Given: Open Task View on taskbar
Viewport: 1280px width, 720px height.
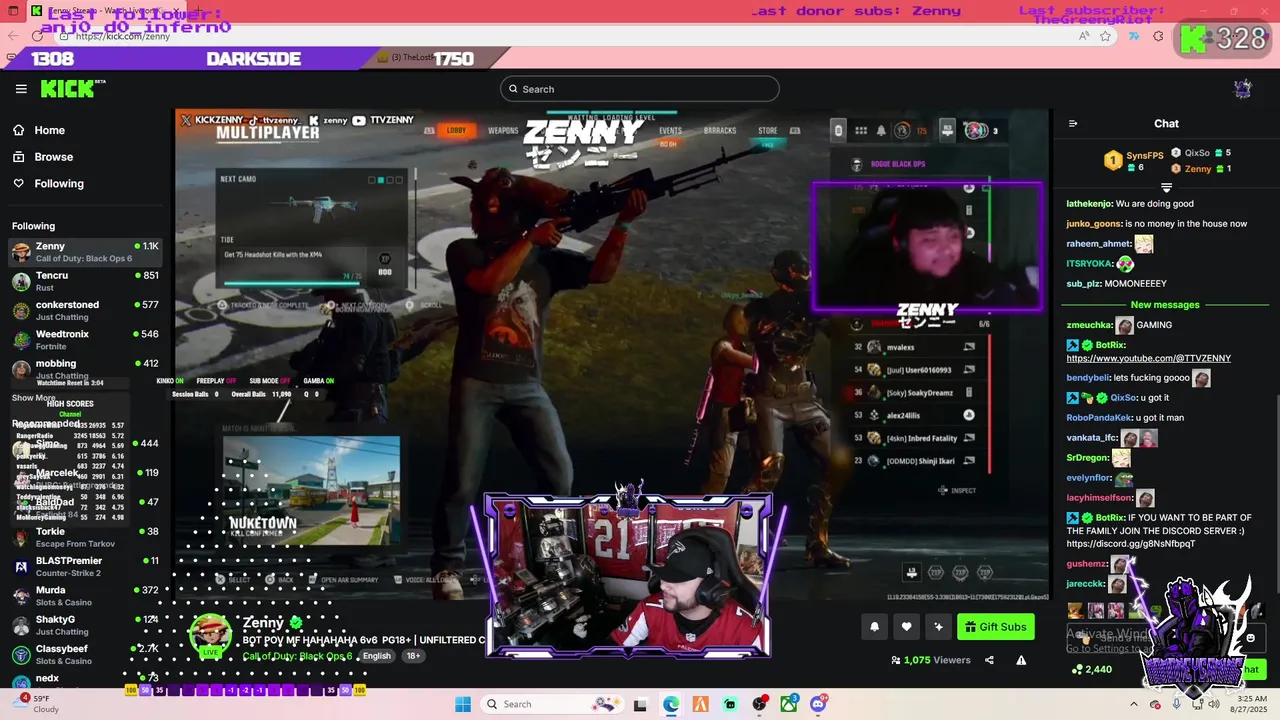Looking at the screenshot, I should tap(640, 704).
